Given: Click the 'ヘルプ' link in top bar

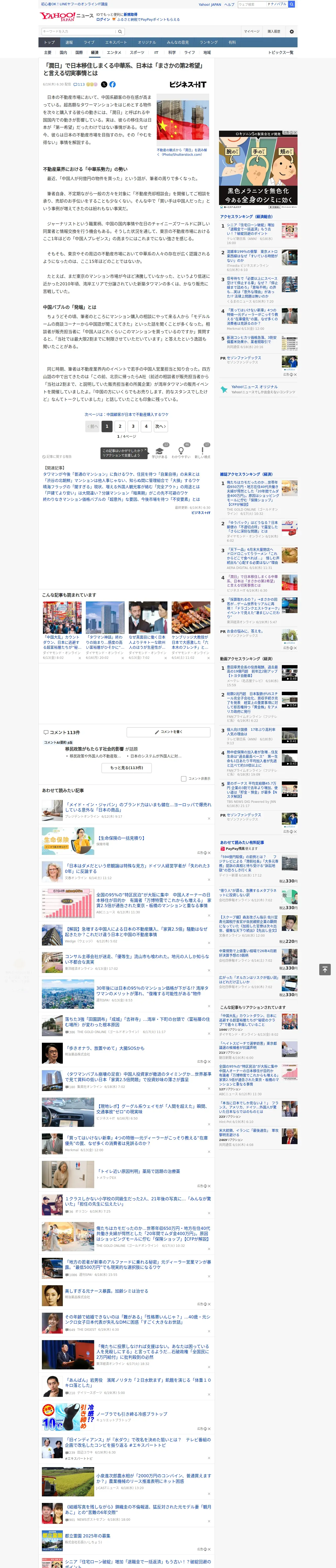Looking at the screenshot, I should pyautogui.click(x=229, y=4).
